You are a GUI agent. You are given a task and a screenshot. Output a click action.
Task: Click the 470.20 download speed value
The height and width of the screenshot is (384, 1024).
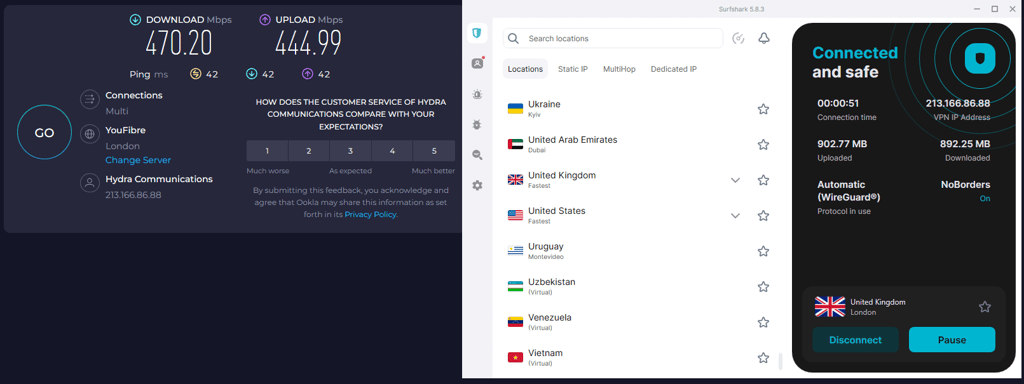click(178, 44)
